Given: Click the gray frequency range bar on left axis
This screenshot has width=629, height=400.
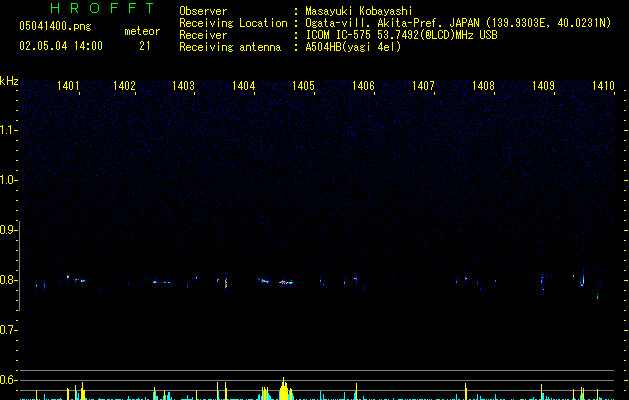Looking at the screenshot, I should point(19,266).
